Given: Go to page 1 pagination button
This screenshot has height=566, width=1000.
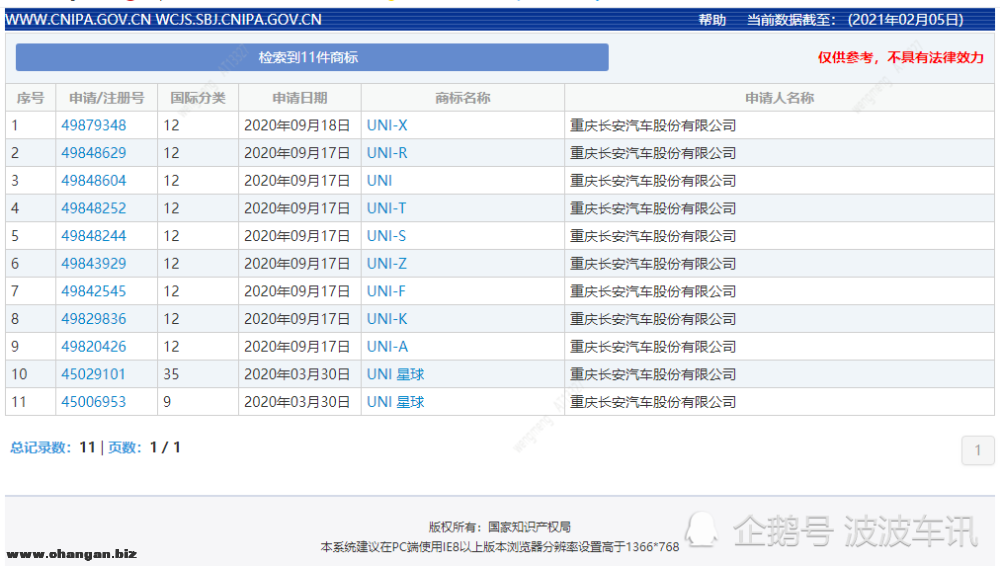Looking at the screenshot, I should [978, 451].
